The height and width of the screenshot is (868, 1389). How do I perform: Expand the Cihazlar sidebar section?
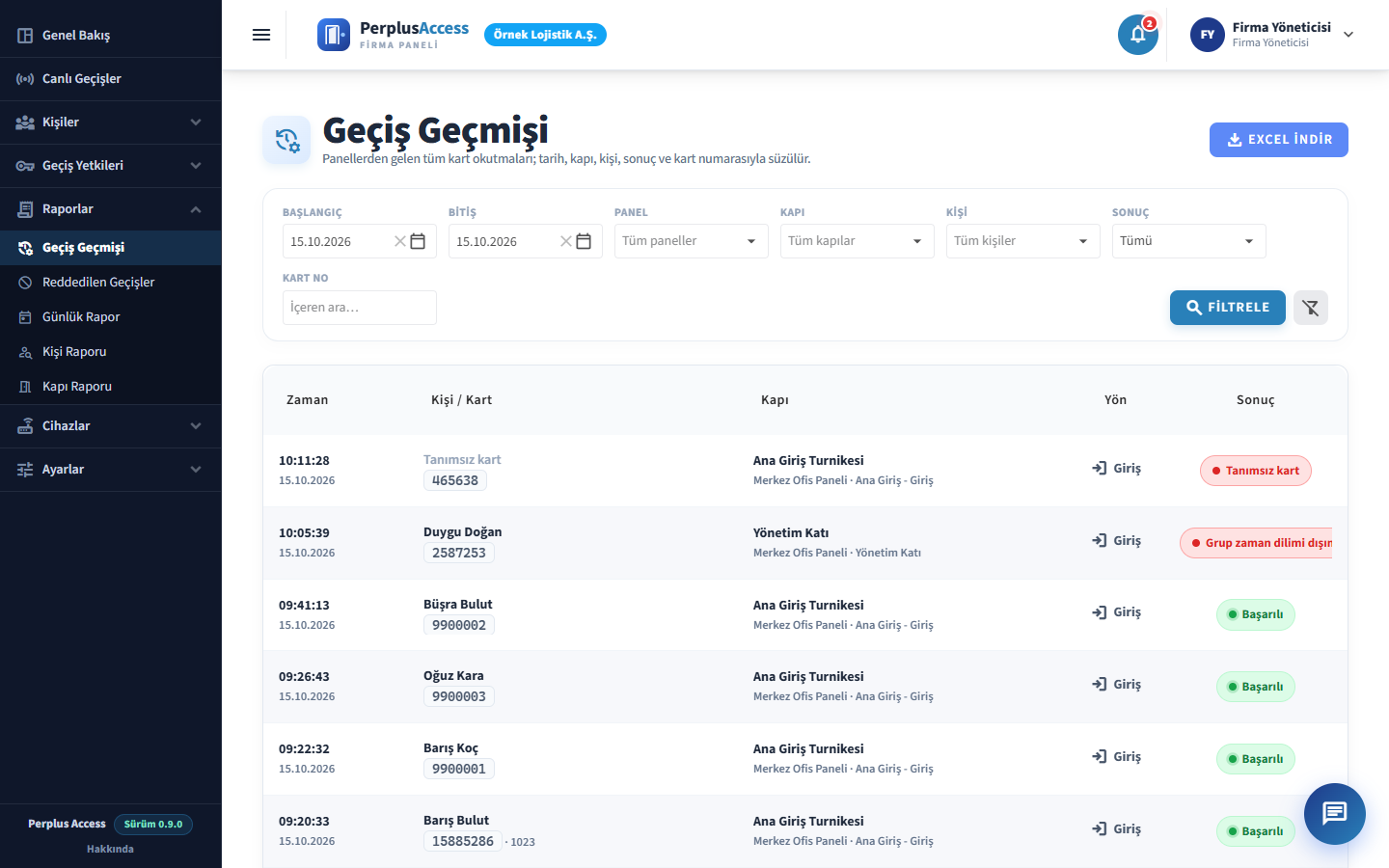click(x=111, y=426)
